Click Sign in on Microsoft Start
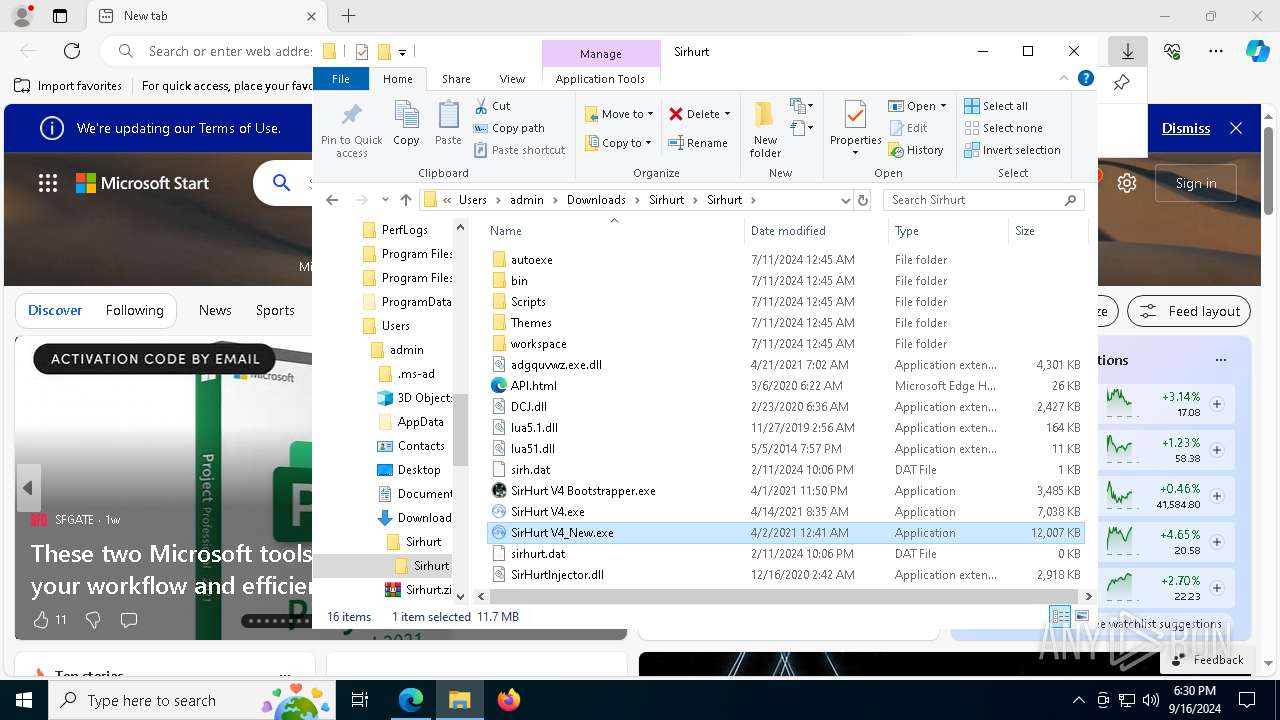The height and width of the screenshot is (720, 1280). pos(1196,183)
